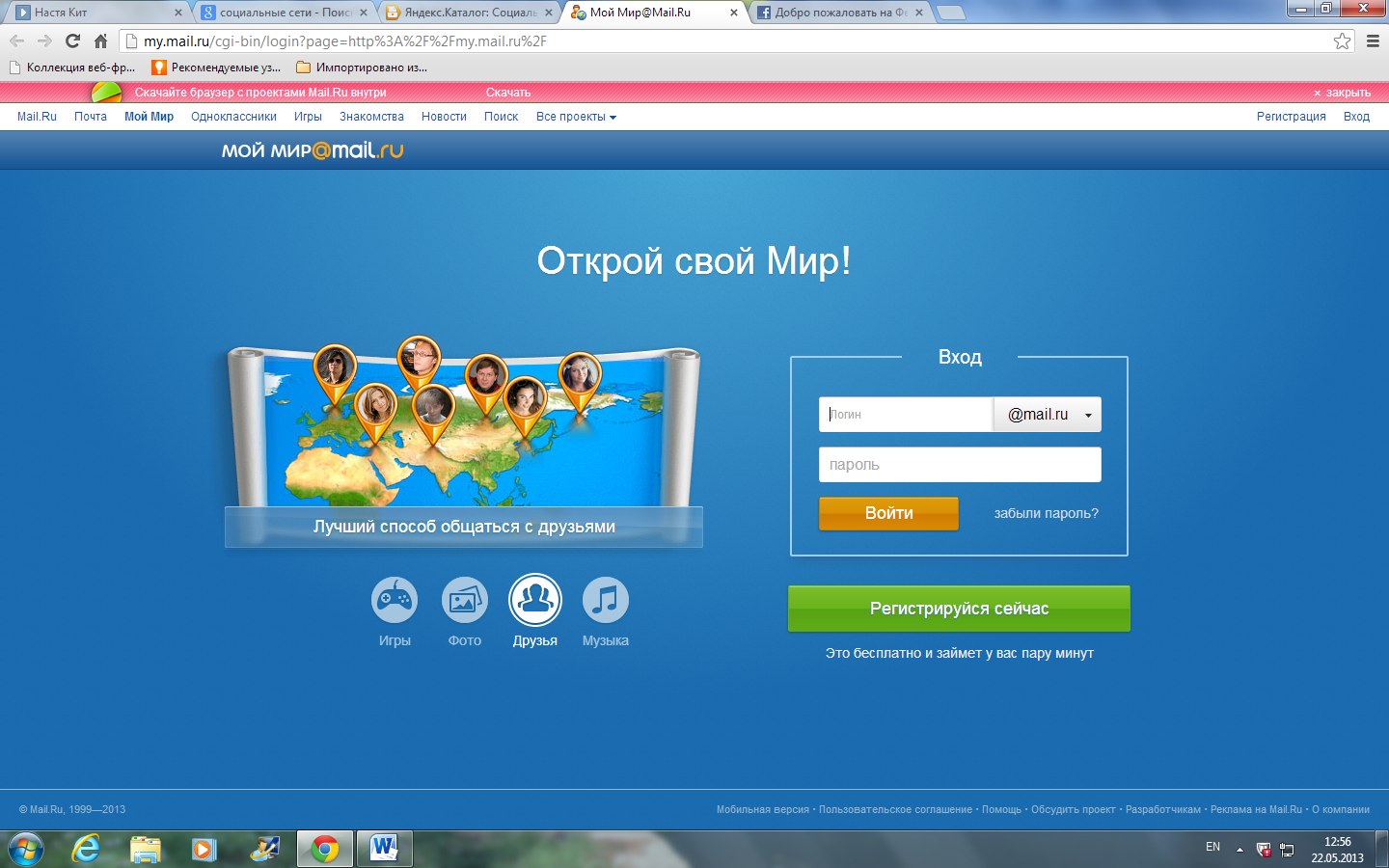
Task: Open 'Поиск' in the top navigation
Action: [501, 117]
